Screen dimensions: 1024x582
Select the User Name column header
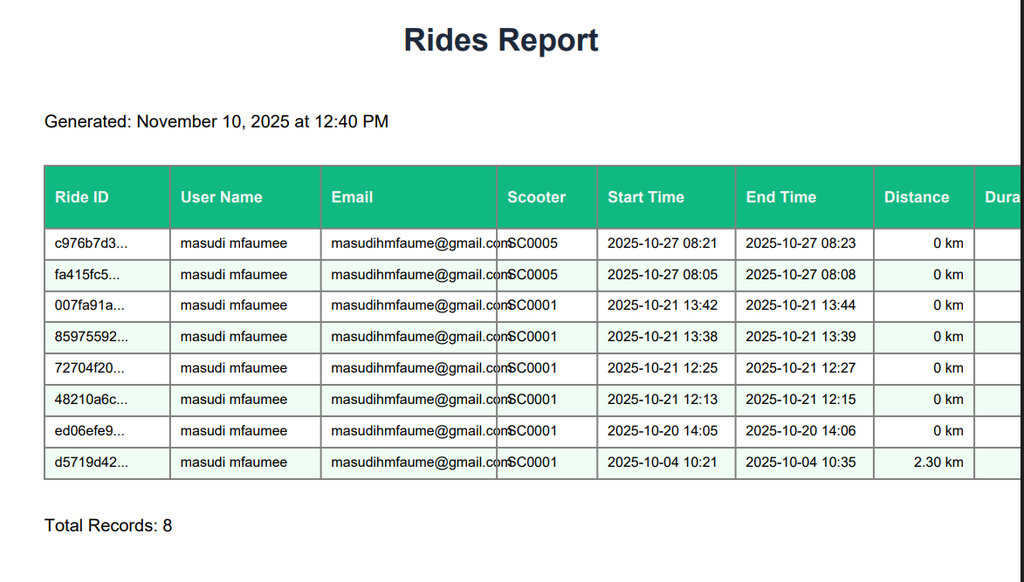221,197
